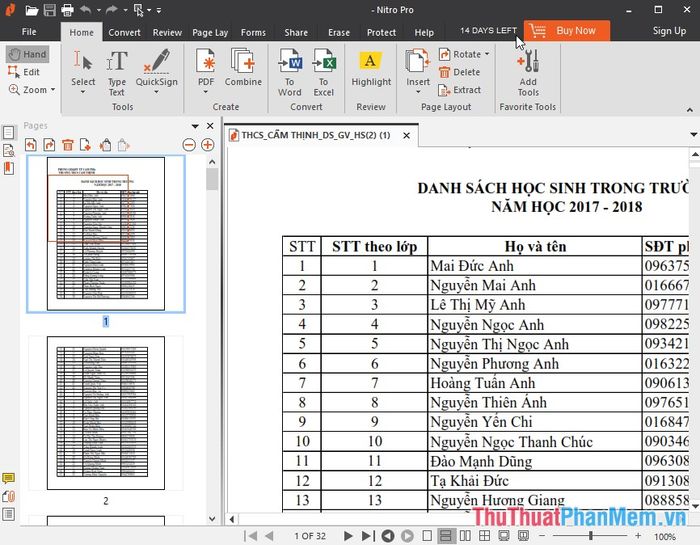Adjust the zoom slider handle

pyautogui.click(x=591, y=535)
